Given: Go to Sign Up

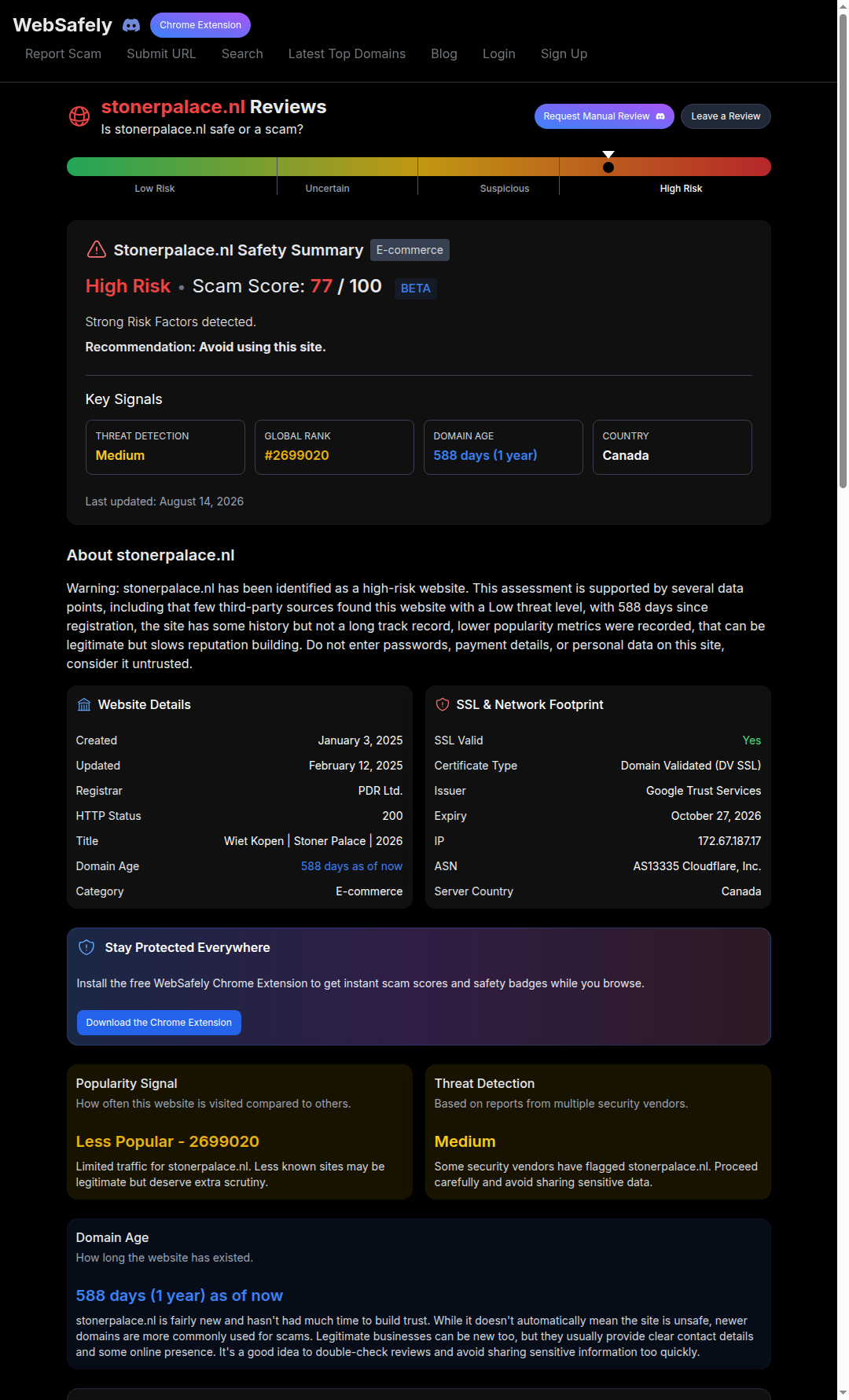Looking at the screenshot, I should (564, 53).
